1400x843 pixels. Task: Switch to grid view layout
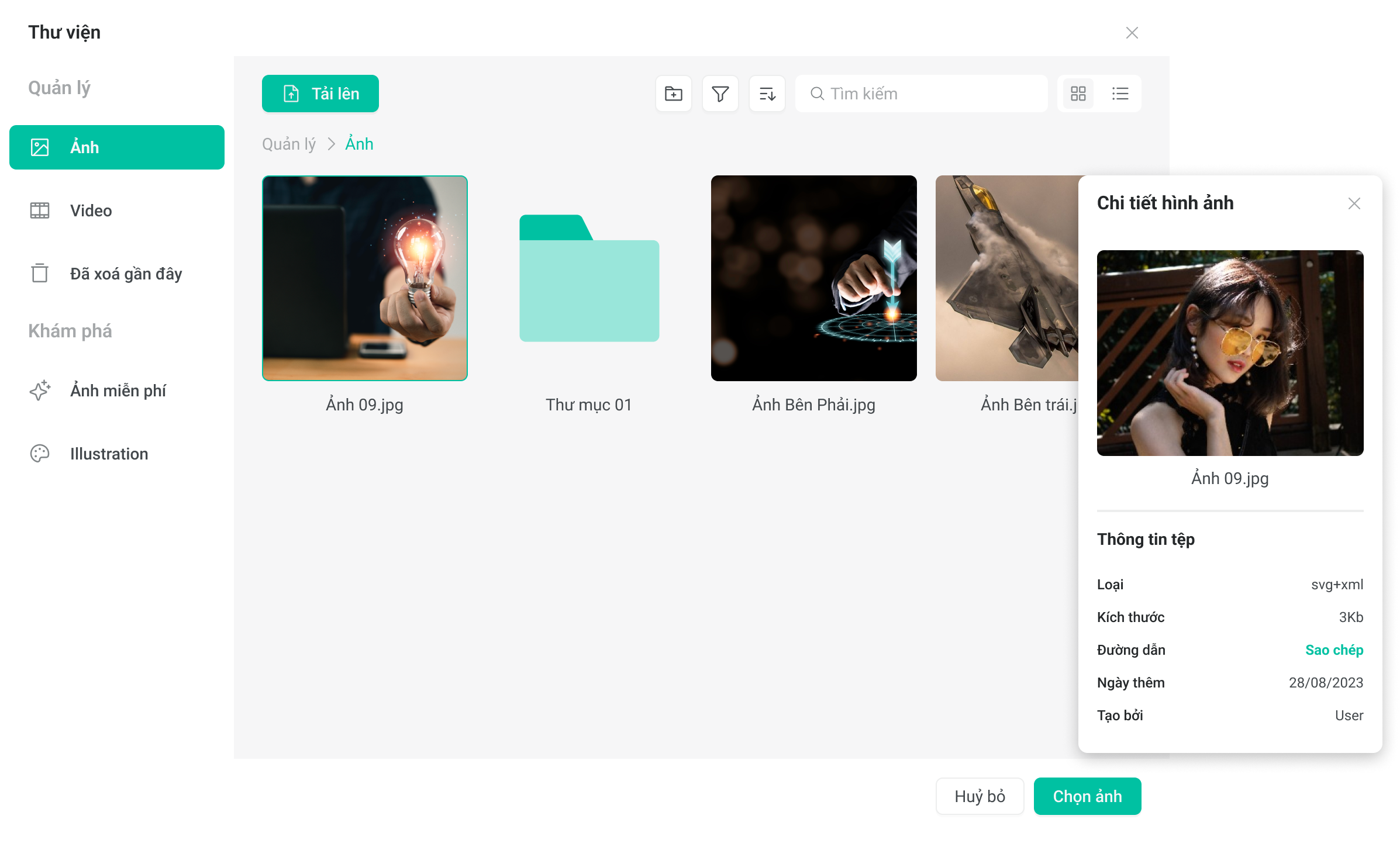tap(1078, 94)
